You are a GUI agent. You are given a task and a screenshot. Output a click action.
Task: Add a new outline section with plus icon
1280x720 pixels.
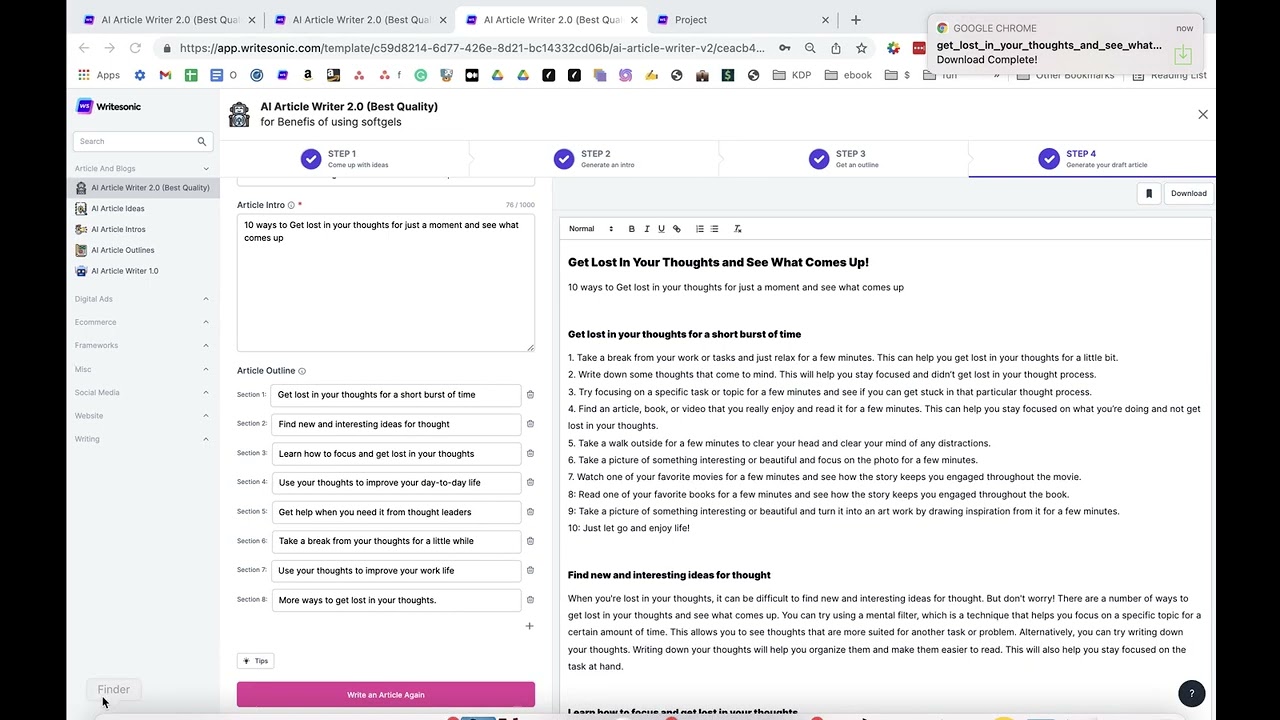pos(529,626)
